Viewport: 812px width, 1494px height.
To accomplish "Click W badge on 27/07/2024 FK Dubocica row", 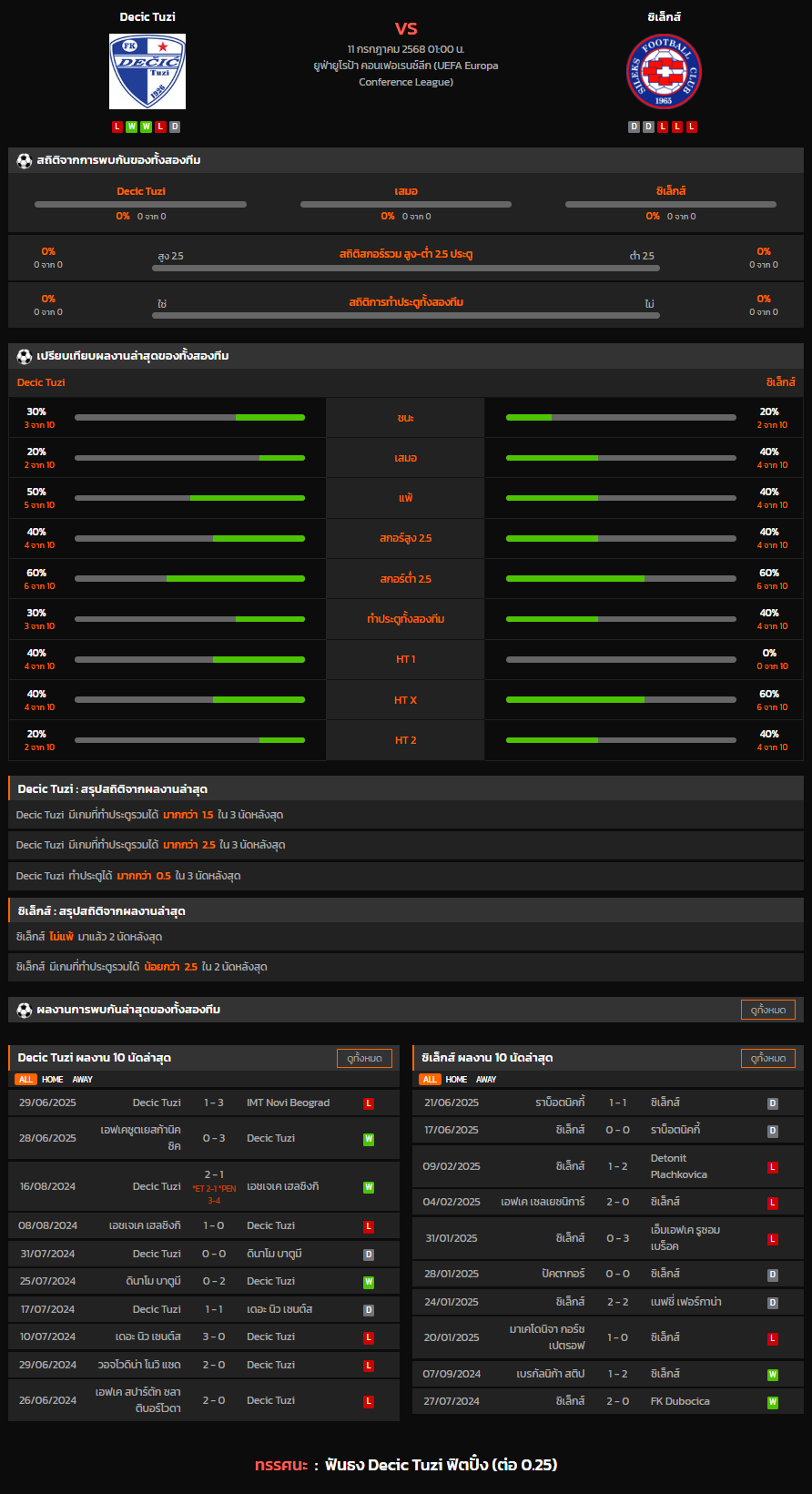I will [x=773, y=1402].
